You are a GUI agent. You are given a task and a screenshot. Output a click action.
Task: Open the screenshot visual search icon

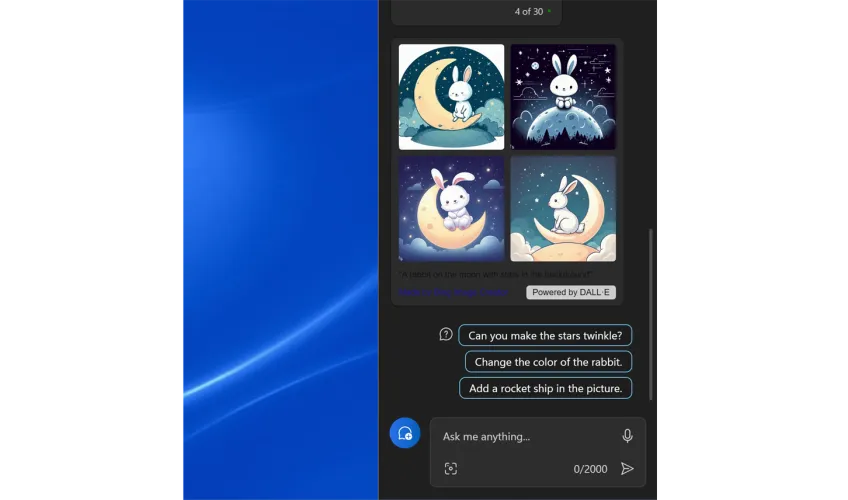coord(451,468)
